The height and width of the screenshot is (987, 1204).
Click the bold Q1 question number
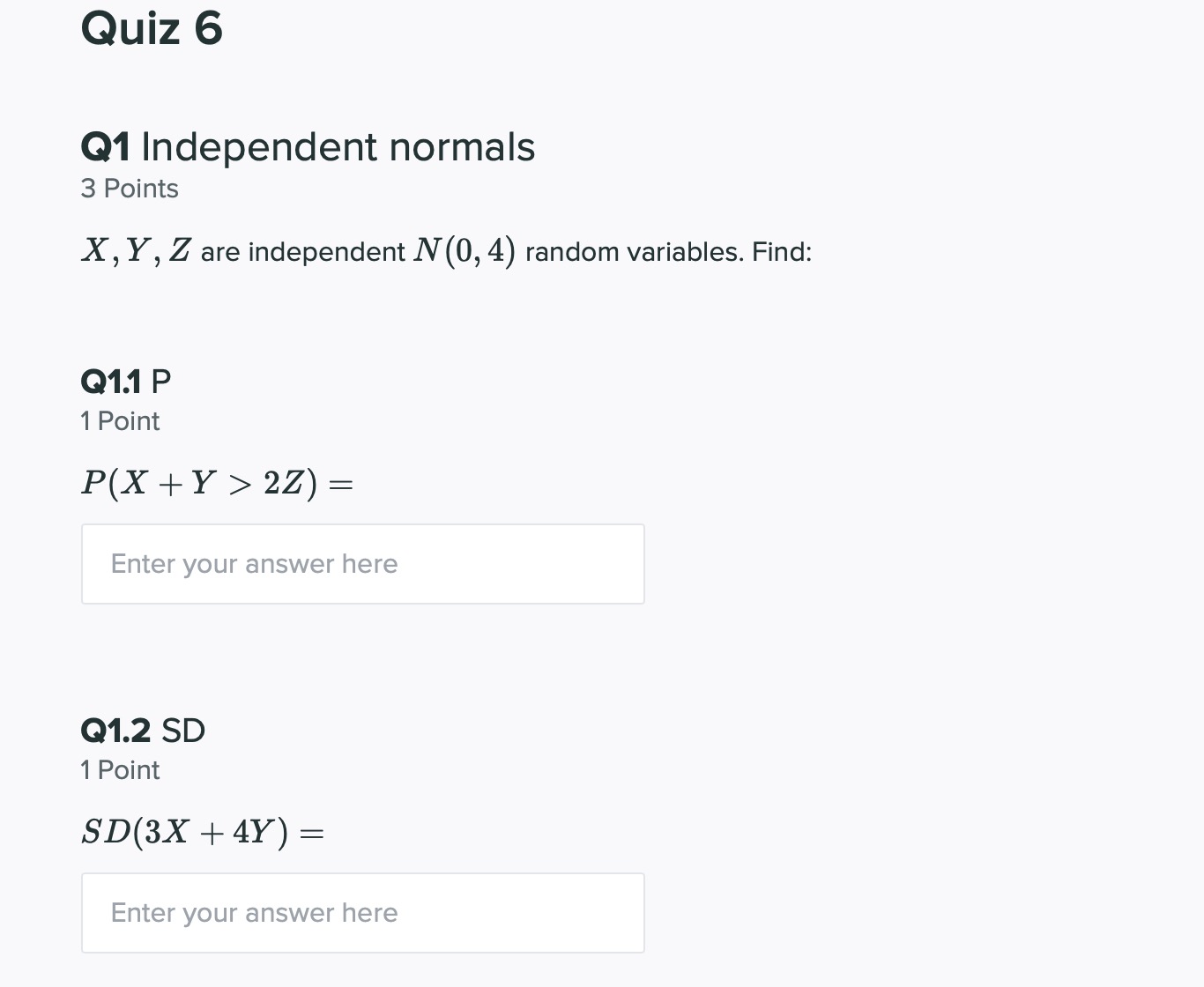point(105,147)
